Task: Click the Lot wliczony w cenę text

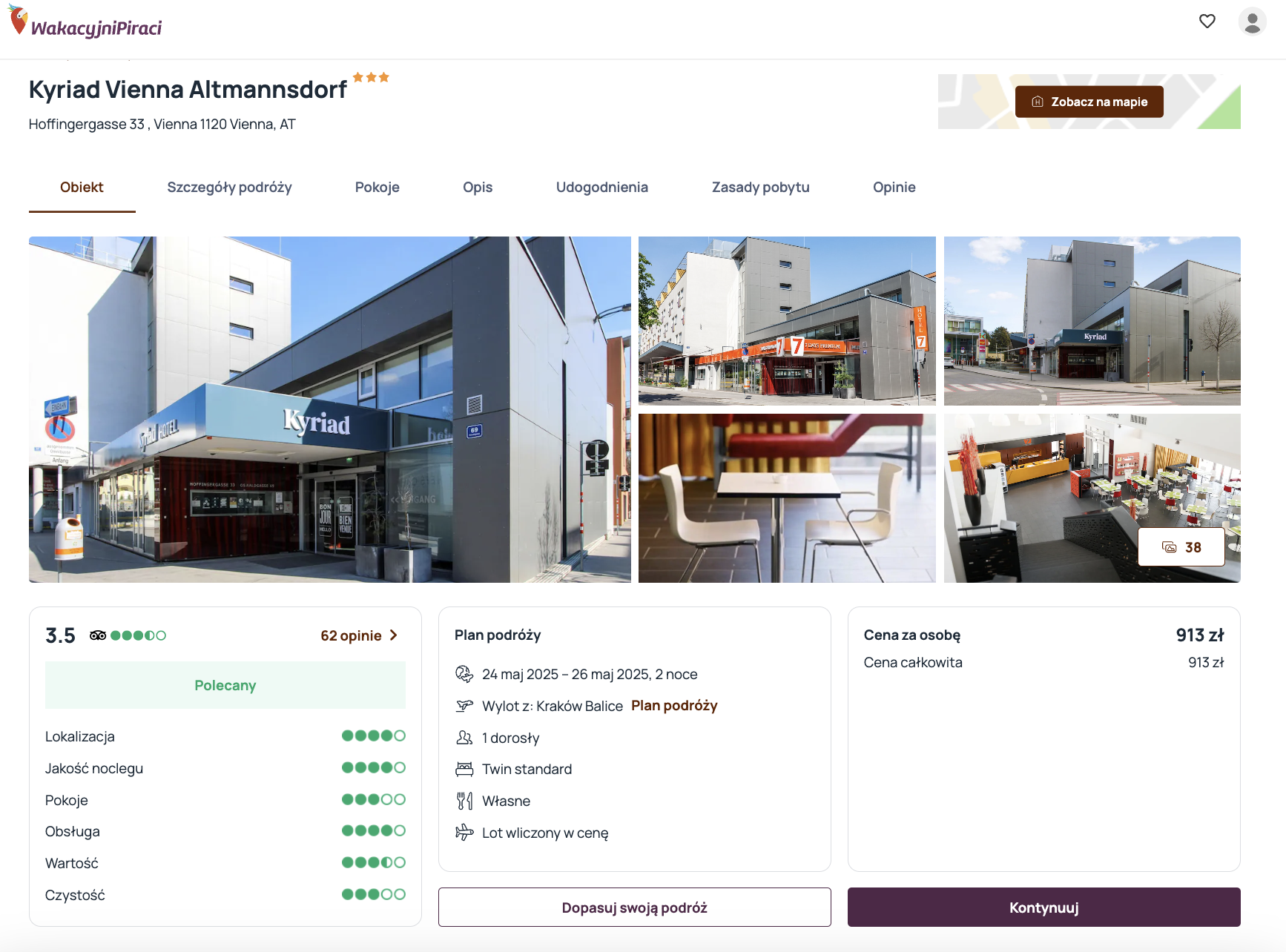Action: coord(545,833)
